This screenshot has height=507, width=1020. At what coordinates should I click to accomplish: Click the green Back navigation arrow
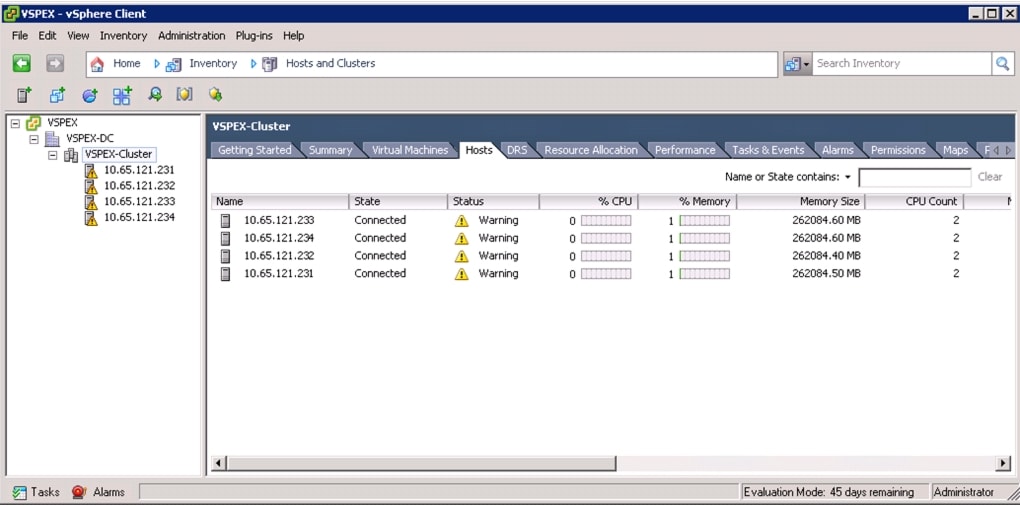point(21,63)
